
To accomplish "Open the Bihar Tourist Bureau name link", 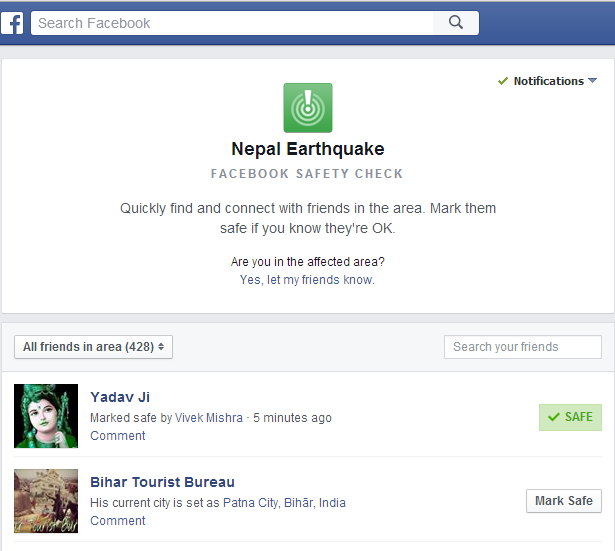I will pyautogui.click(x=162, y=482).
